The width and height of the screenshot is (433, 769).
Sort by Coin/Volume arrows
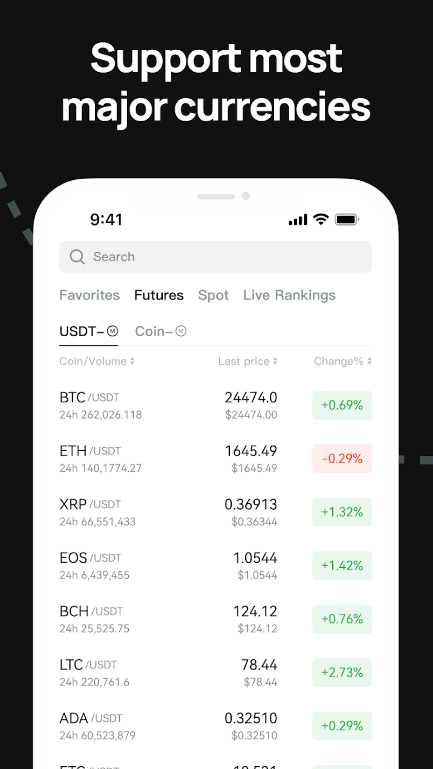tap(132, 361)
